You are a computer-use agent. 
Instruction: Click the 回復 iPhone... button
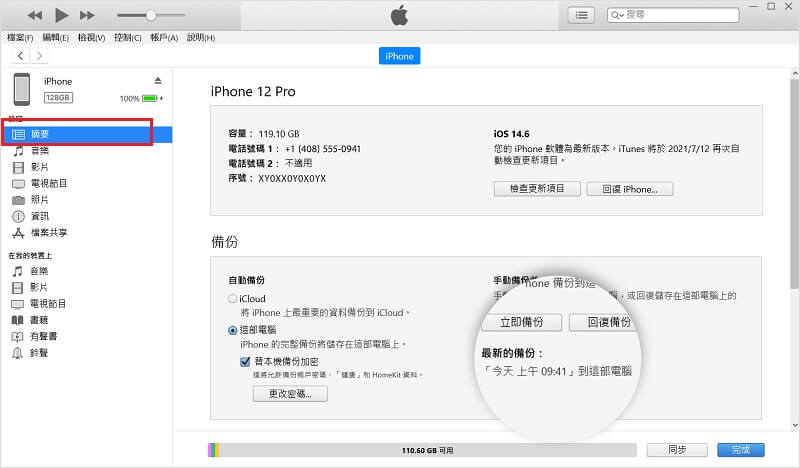click(630, 189)
